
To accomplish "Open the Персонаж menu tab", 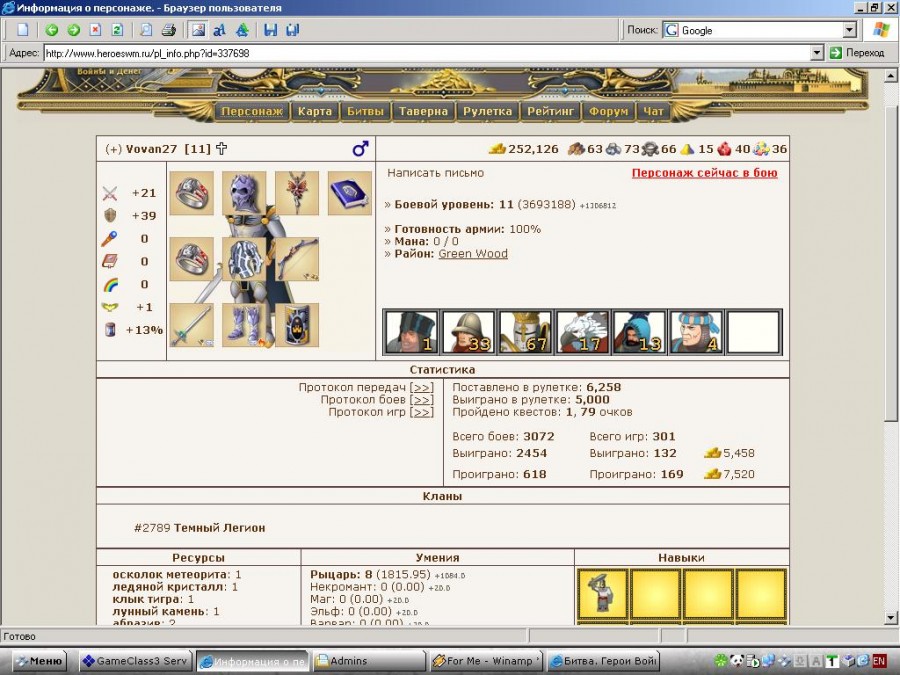I will point(252,111).
